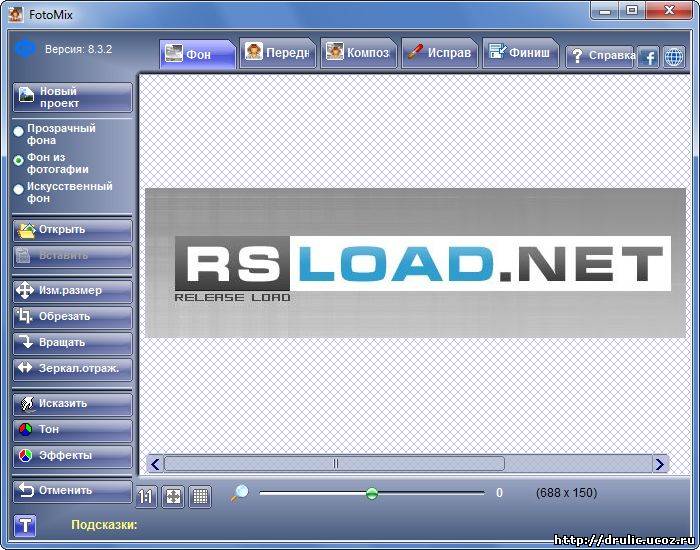700x550 pixels.
Task: Click the Подсказки: hints label
Action: [104, 525]
